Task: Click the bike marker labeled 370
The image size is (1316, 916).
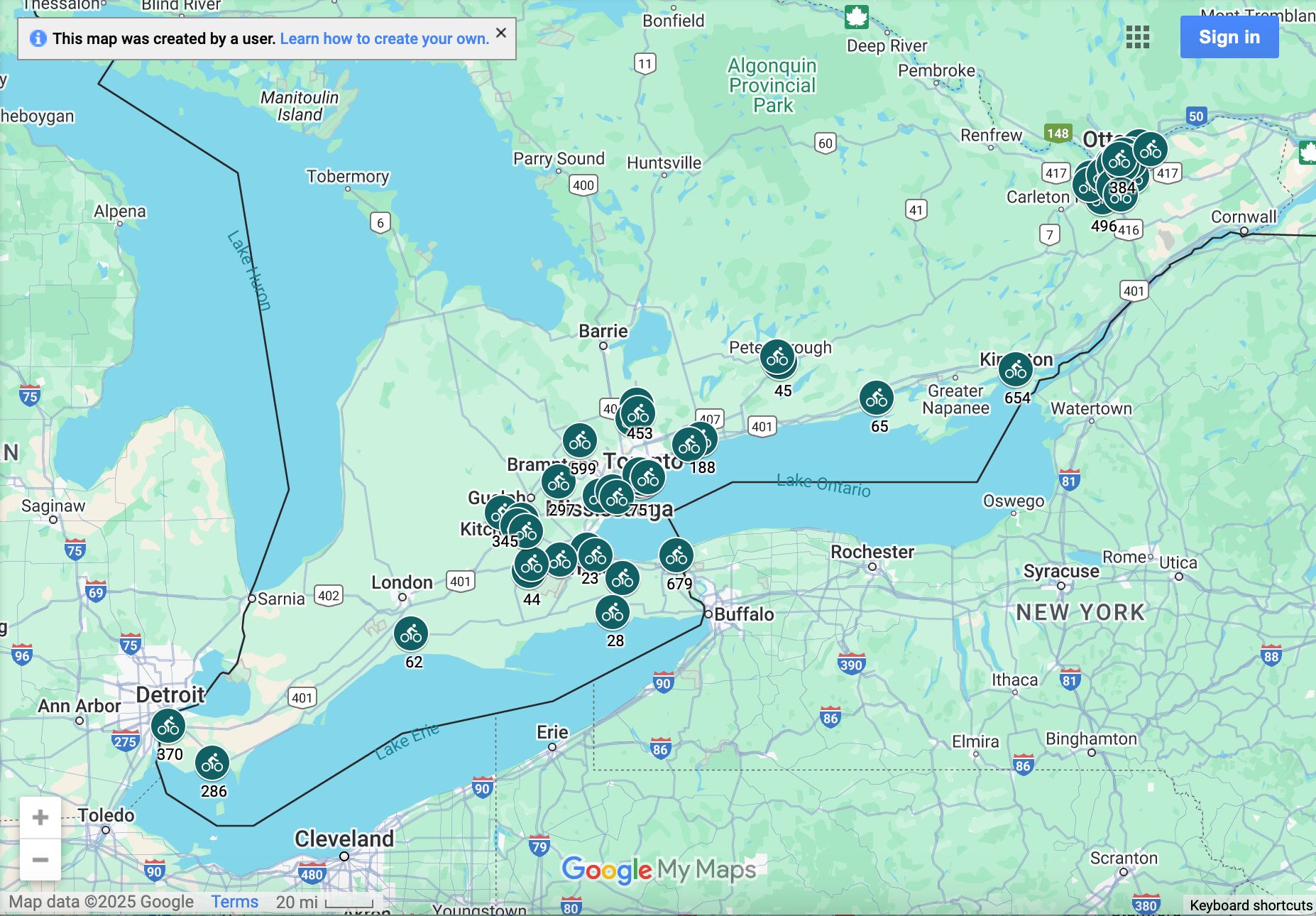Action: (x=168, y=726)
